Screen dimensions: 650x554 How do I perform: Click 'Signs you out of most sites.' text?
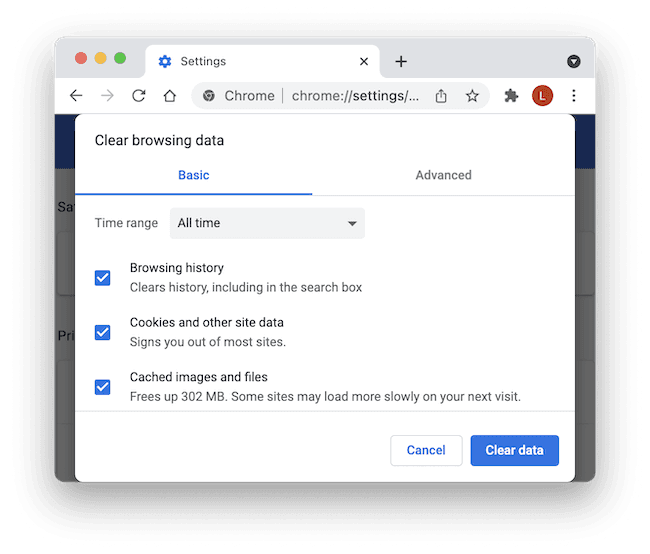[208, 342]
